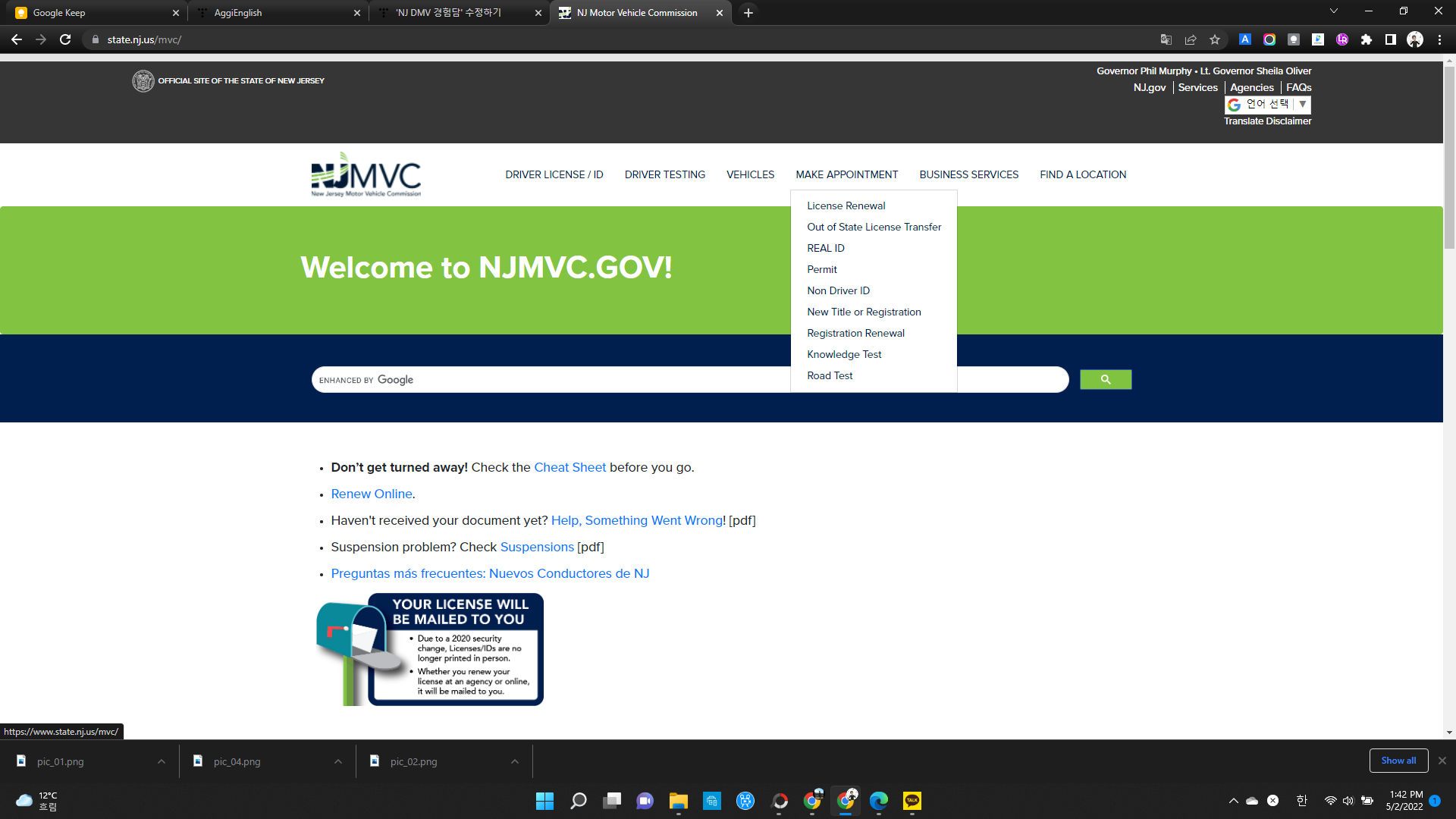The image size is (1456, 819).
Task: Choose REAL ID in dropdown menu
Action: (825, 248)
